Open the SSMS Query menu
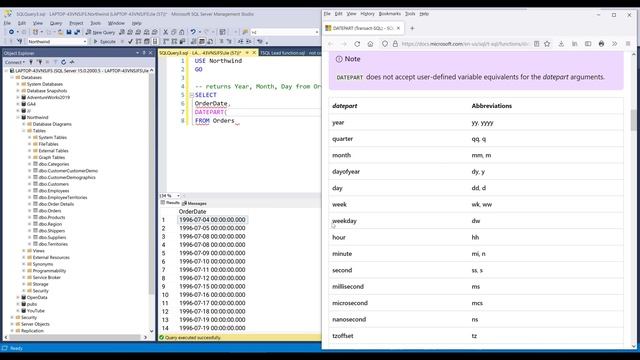Screen dimensions: 640x360 pyautogui.click(x=56, y=23)
